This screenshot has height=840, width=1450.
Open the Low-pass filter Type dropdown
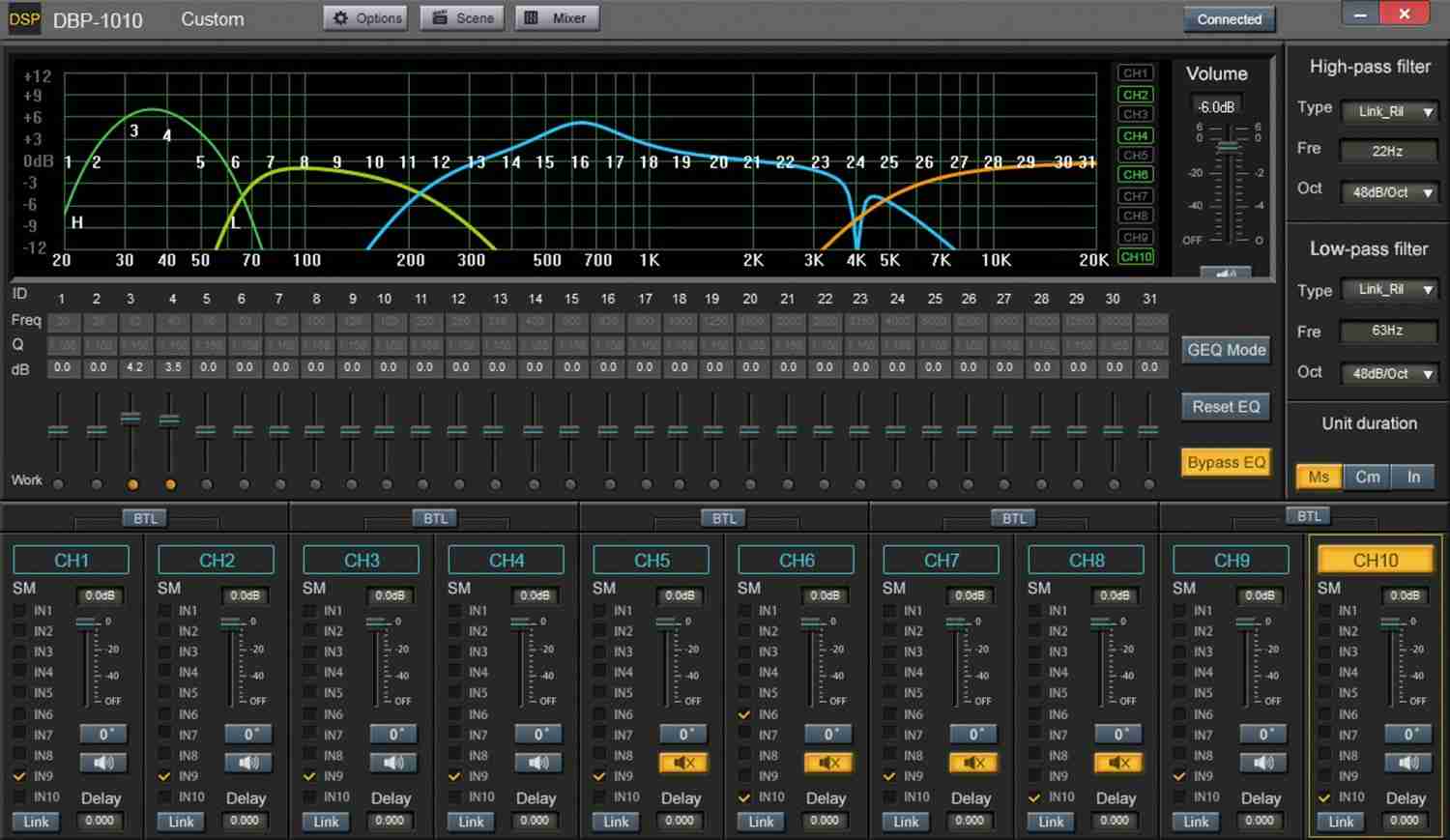pyautogui.click(x=1391, y=289)
